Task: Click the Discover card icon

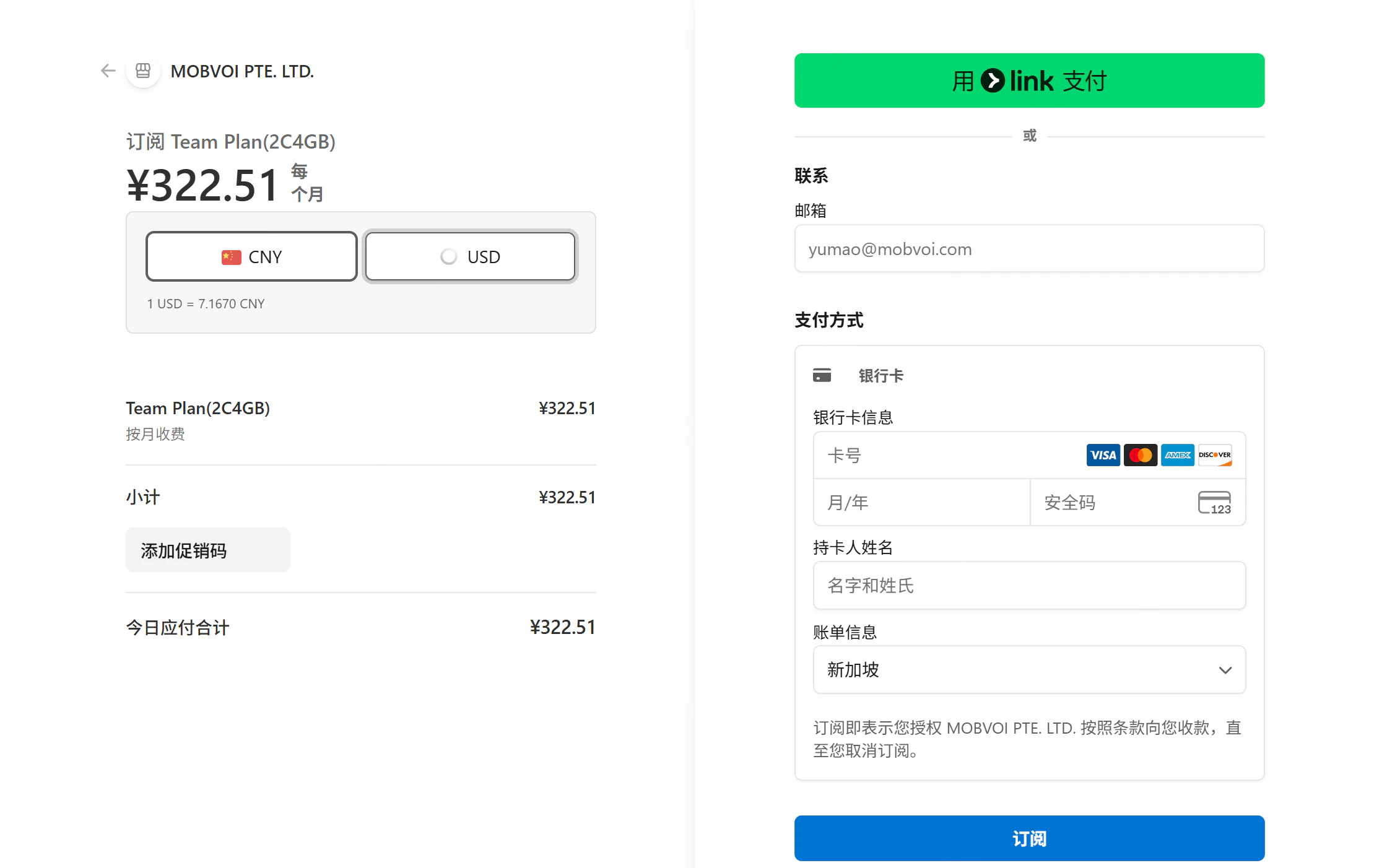Action: pyautogui.click(x=1214, y=455)
